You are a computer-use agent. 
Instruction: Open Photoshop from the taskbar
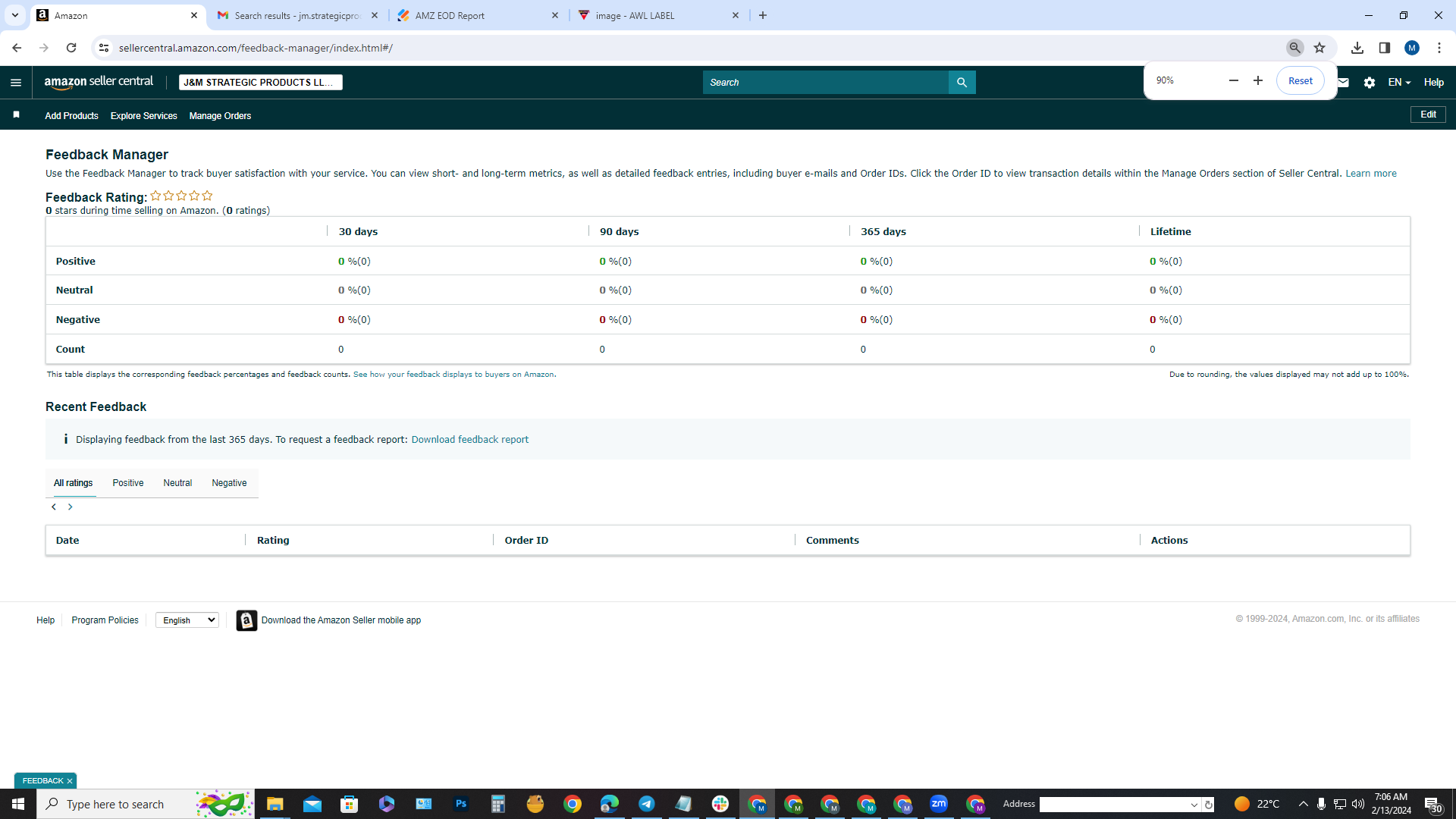[461, 804]
